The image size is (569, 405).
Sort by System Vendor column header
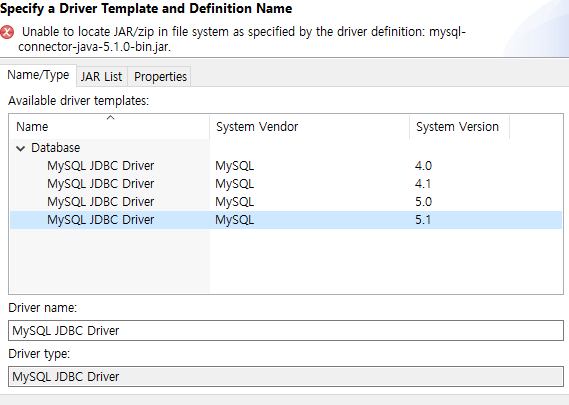[310, 127]
